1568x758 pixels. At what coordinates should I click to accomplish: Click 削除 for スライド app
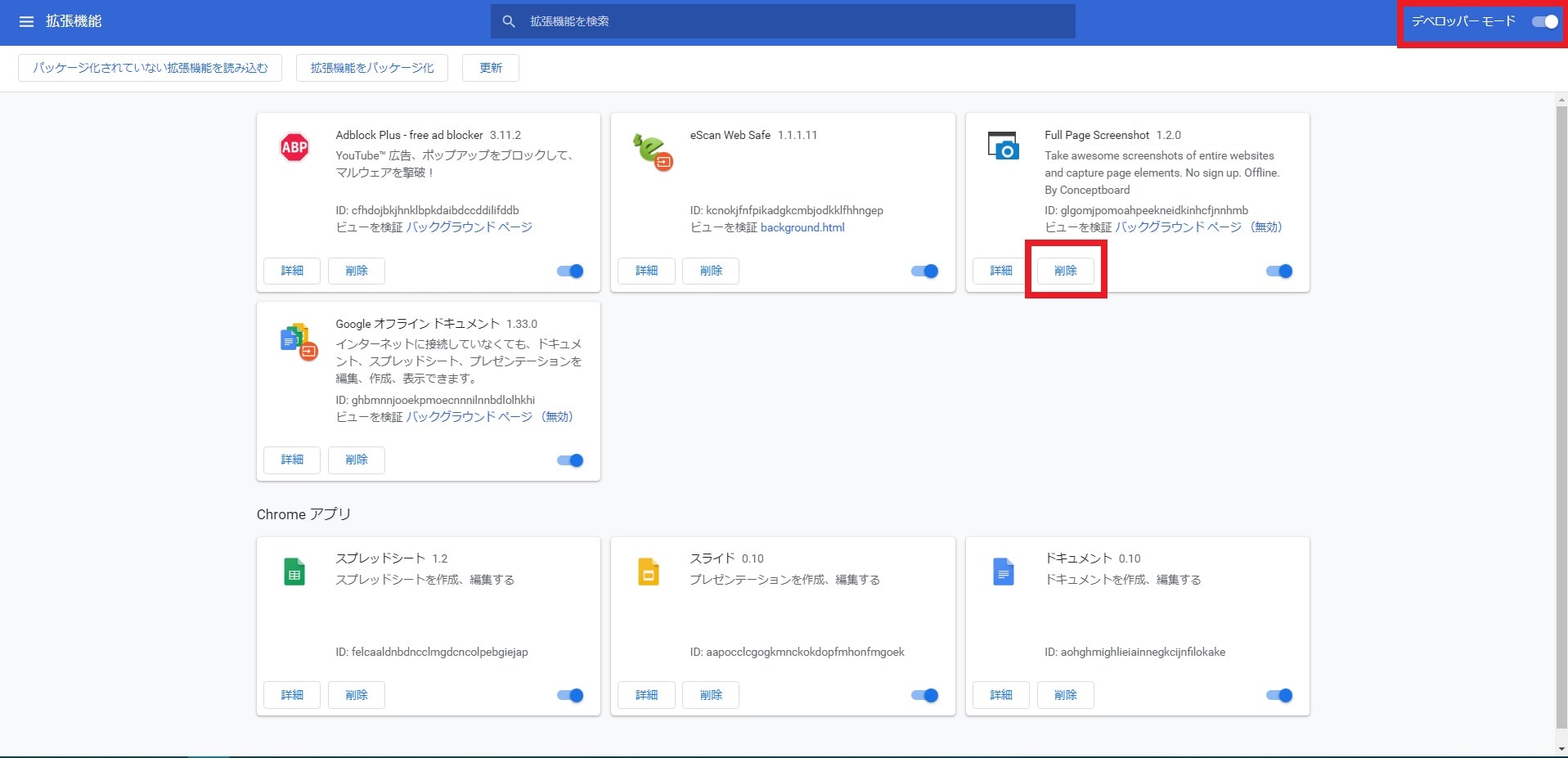(x=711, y=695)
